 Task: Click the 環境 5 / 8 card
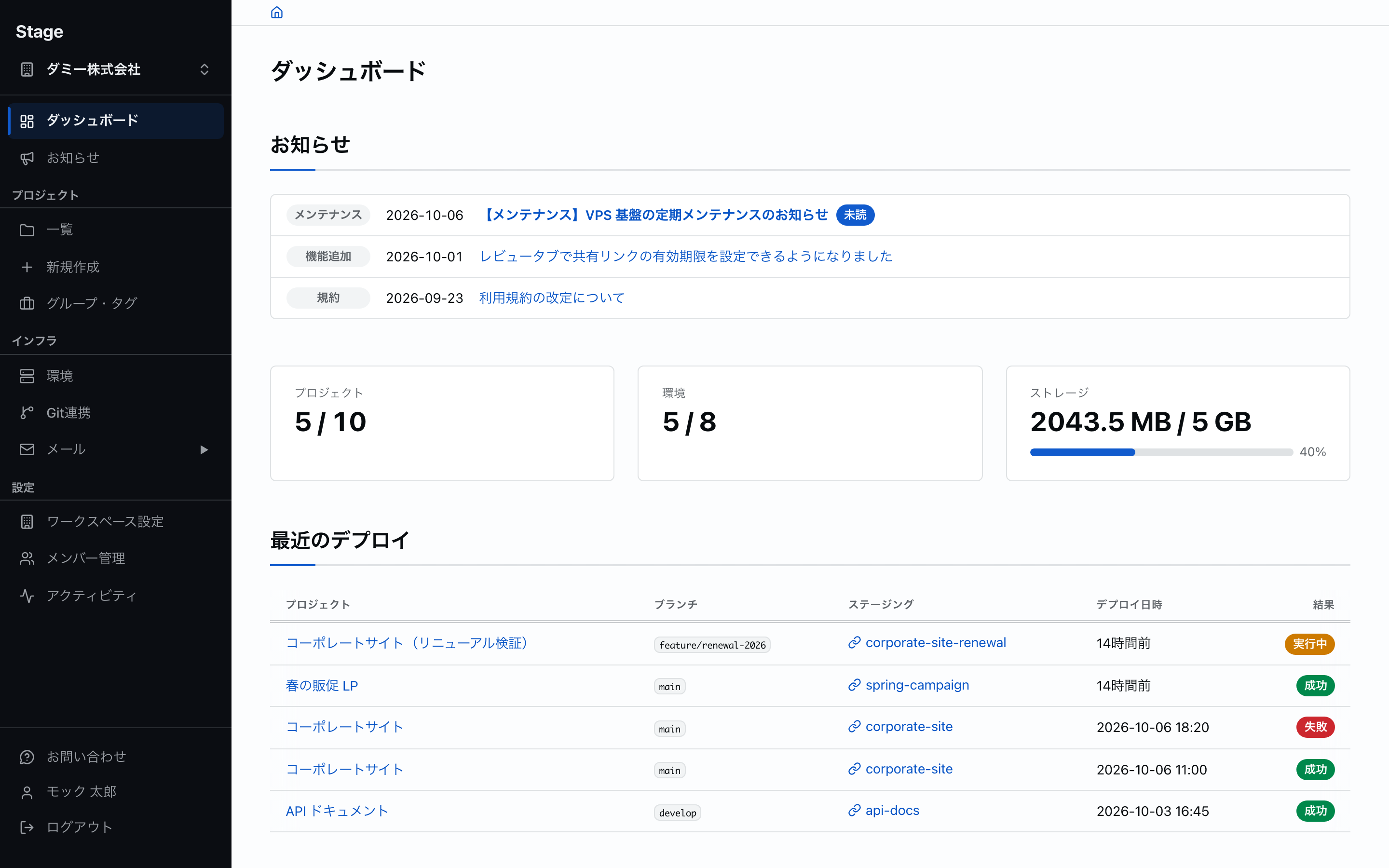coord(810,423)
